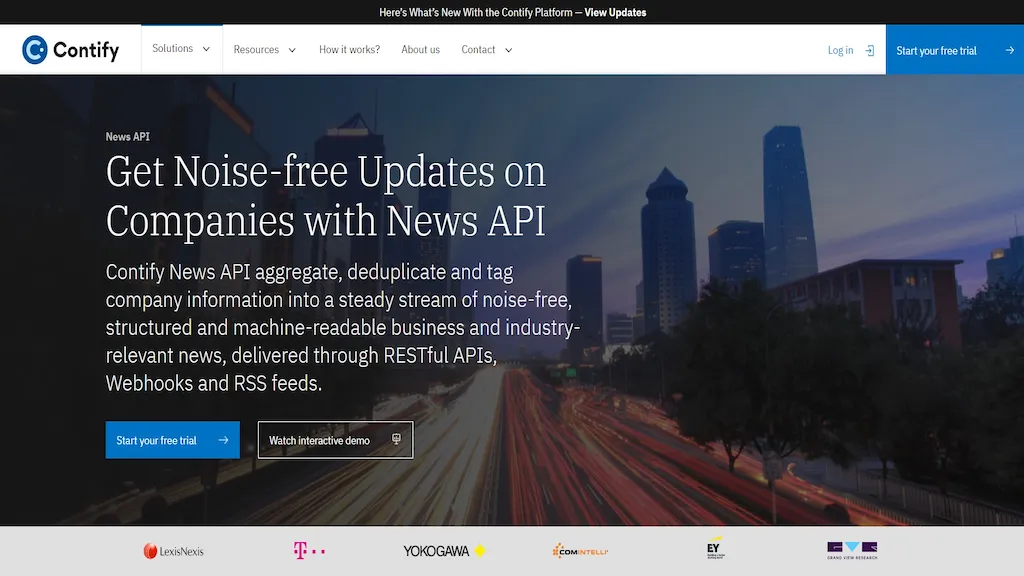
Task: Click the Log in link
Action: point(840,50)
